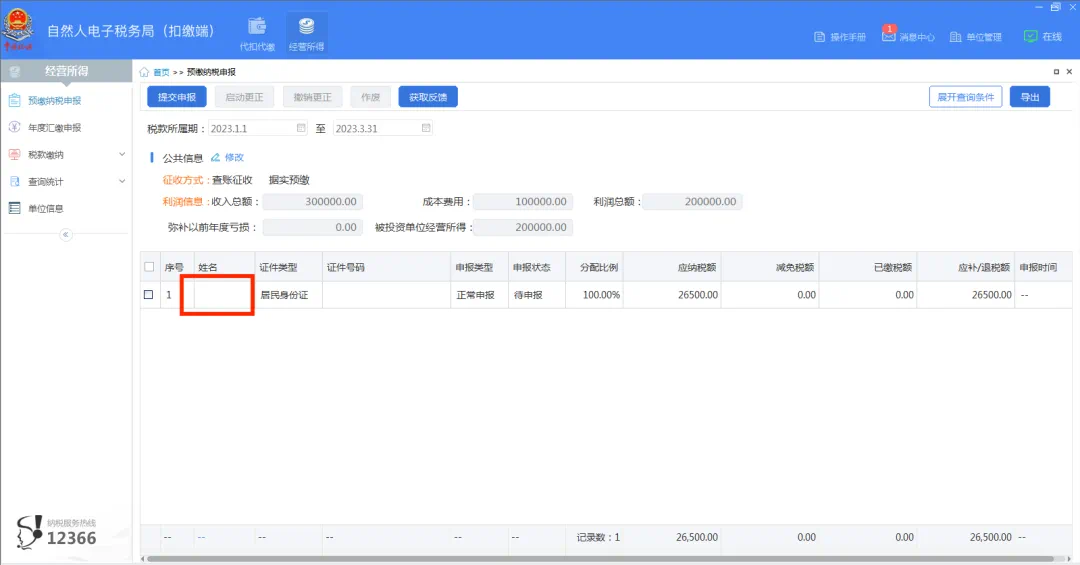Tick the checkbox for row 1
Screen dimensions: 1080x565
(x=149, y=295)
